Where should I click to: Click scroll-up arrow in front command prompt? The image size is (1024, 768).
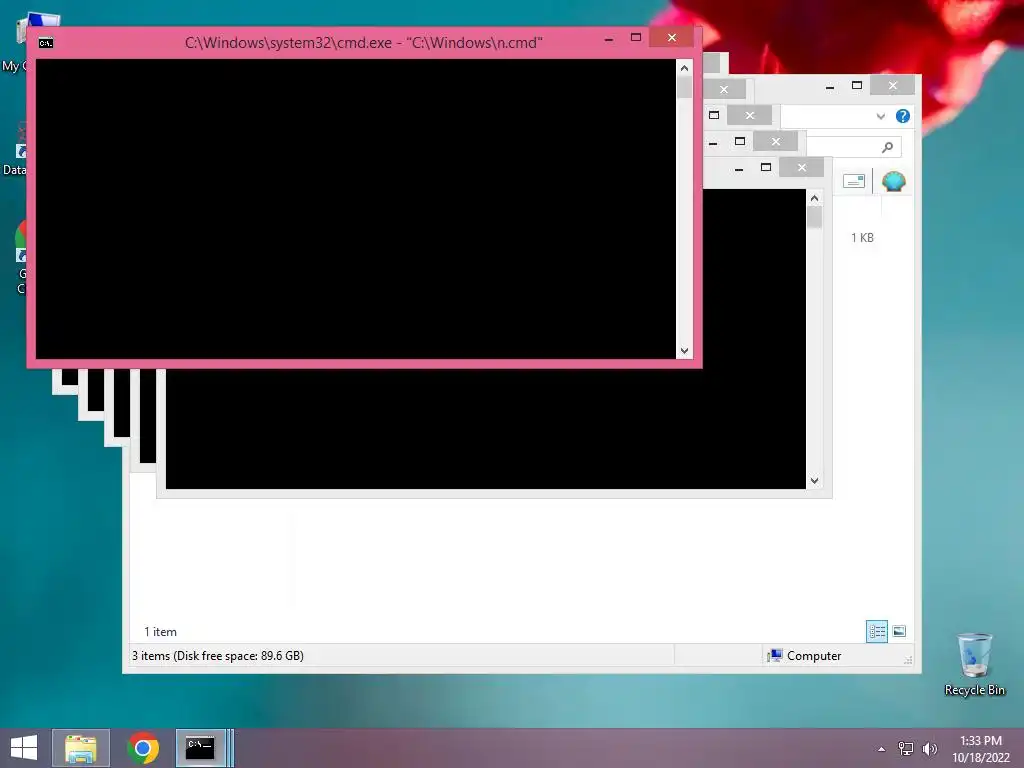coord(684,68)
